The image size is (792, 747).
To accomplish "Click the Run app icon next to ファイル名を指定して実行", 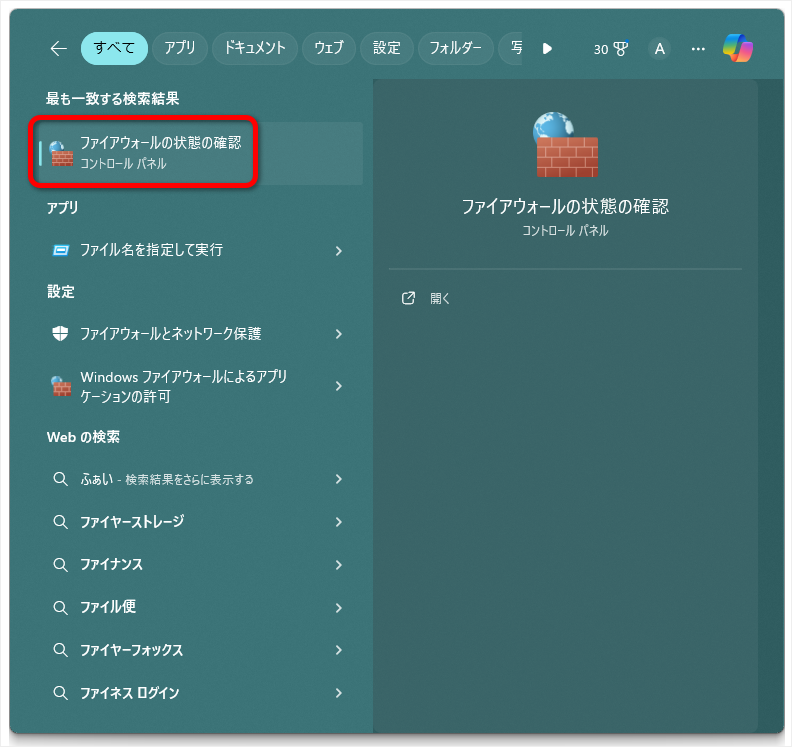I will (x=61, y=250).
